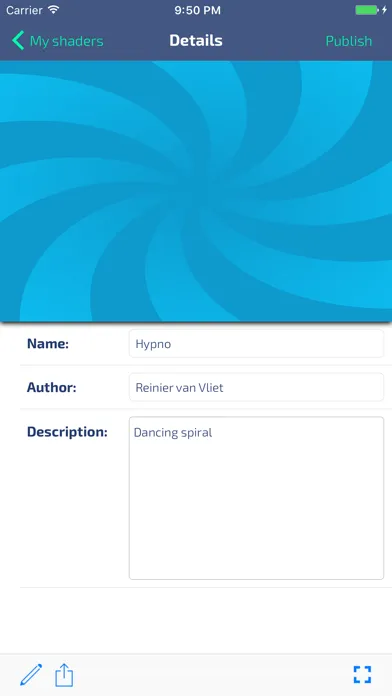
Task: Tap the pencil edit icon
Action: [31, 675]
